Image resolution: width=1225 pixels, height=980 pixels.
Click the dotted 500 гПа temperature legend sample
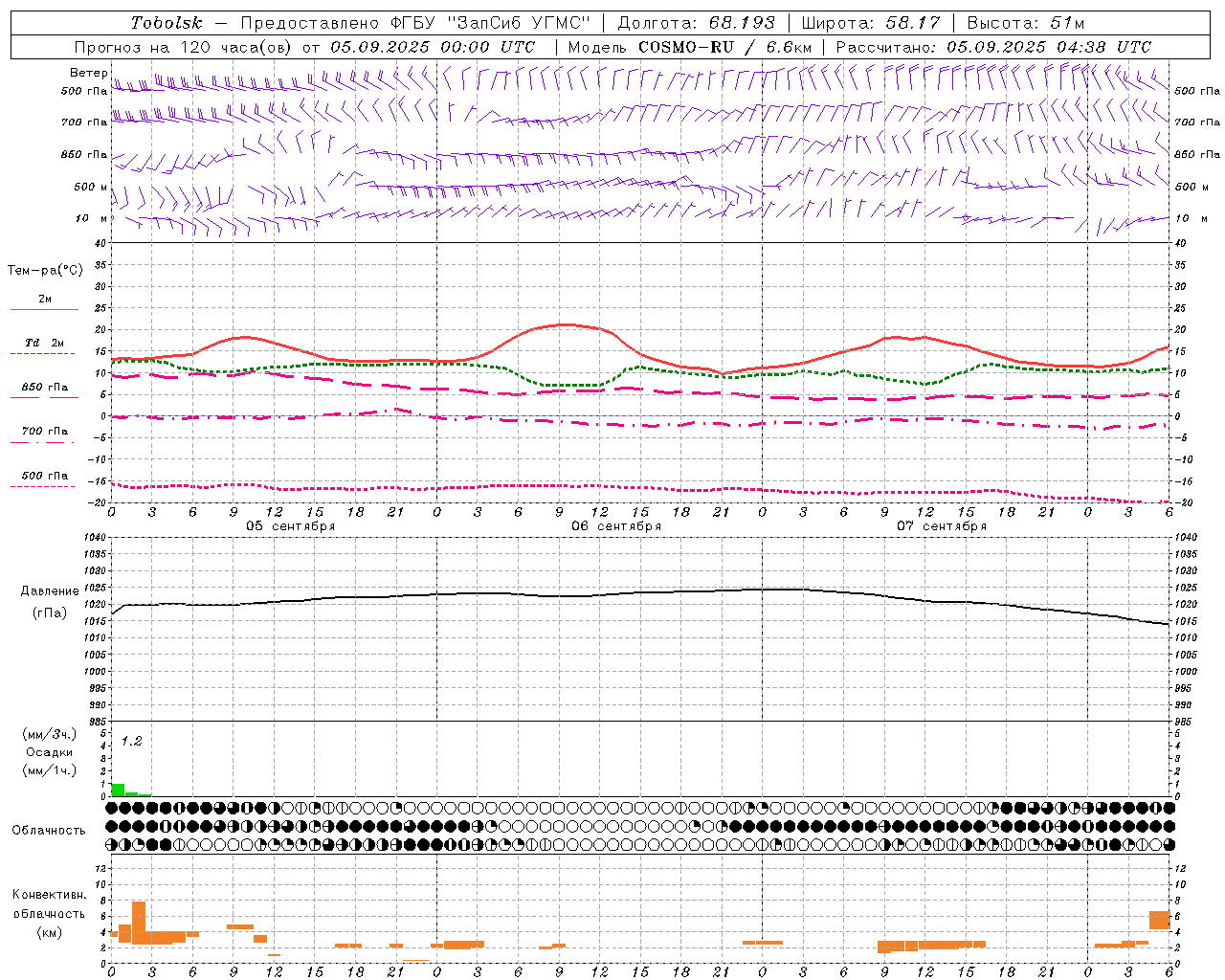point(42,486)
